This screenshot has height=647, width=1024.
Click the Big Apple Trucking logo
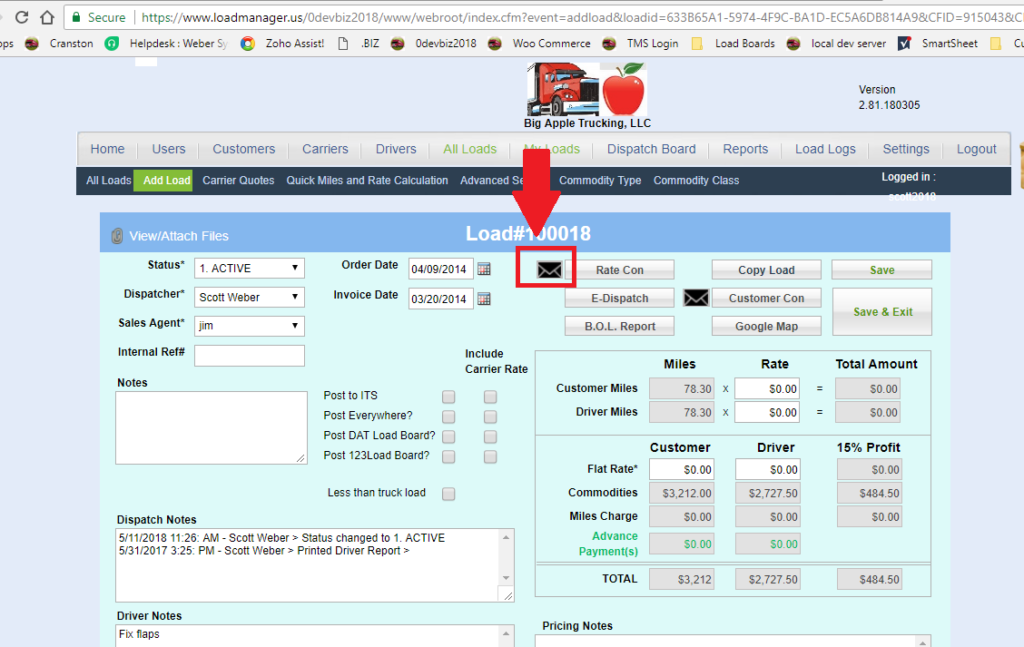pos(585,89)
